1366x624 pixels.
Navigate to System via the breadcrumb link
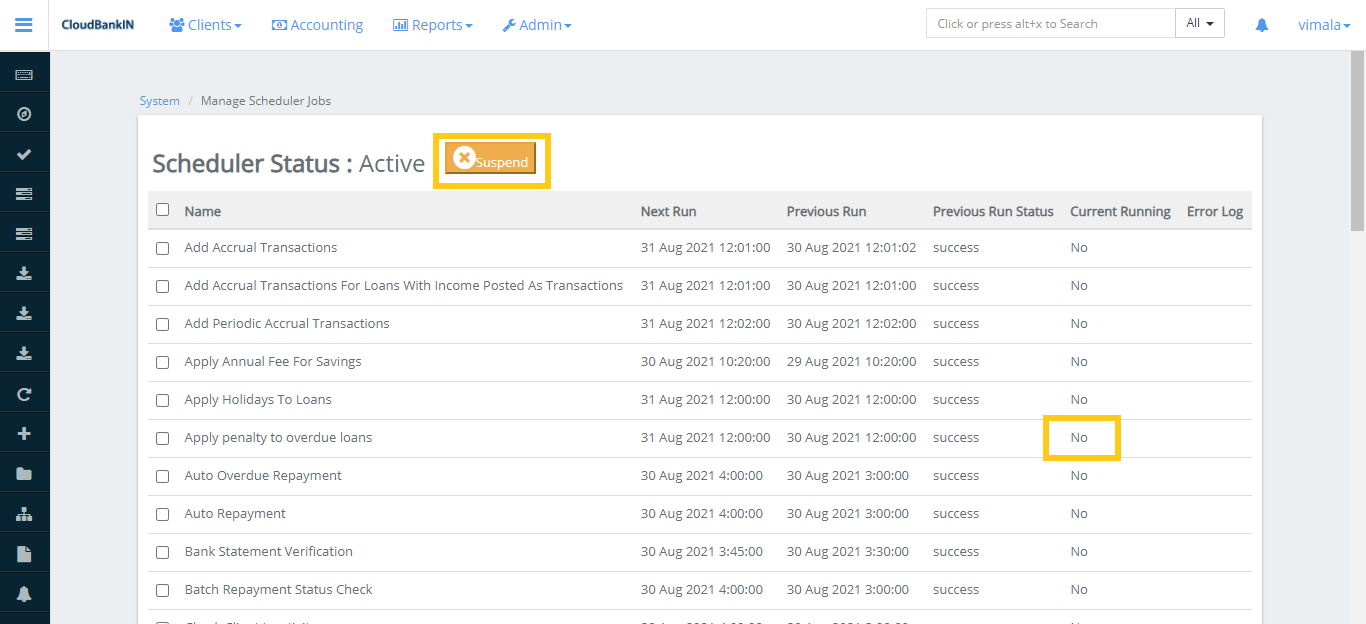click(159, 100)
